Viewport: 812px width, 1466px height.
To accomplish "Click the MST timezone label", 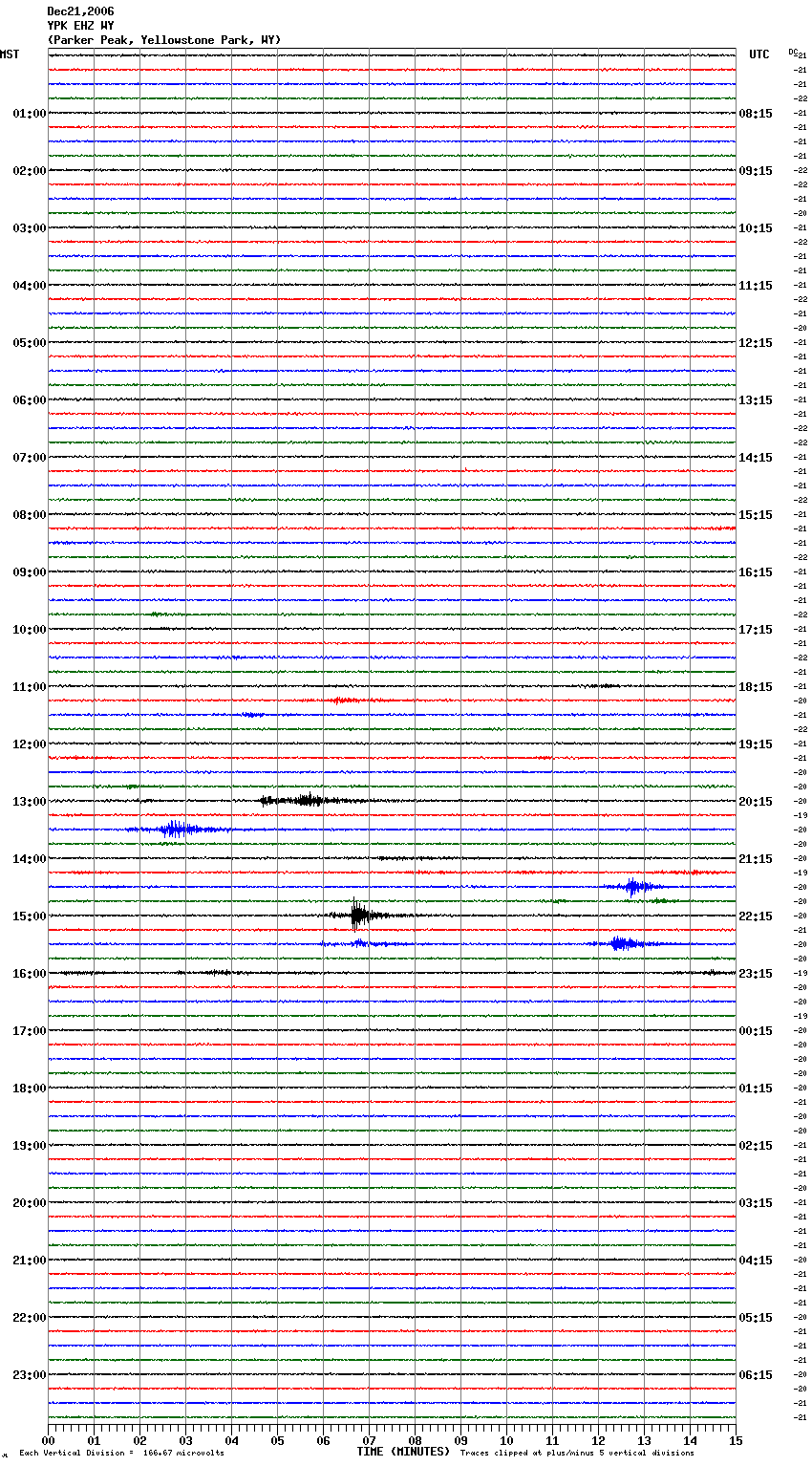I will [x=10, y=54].
